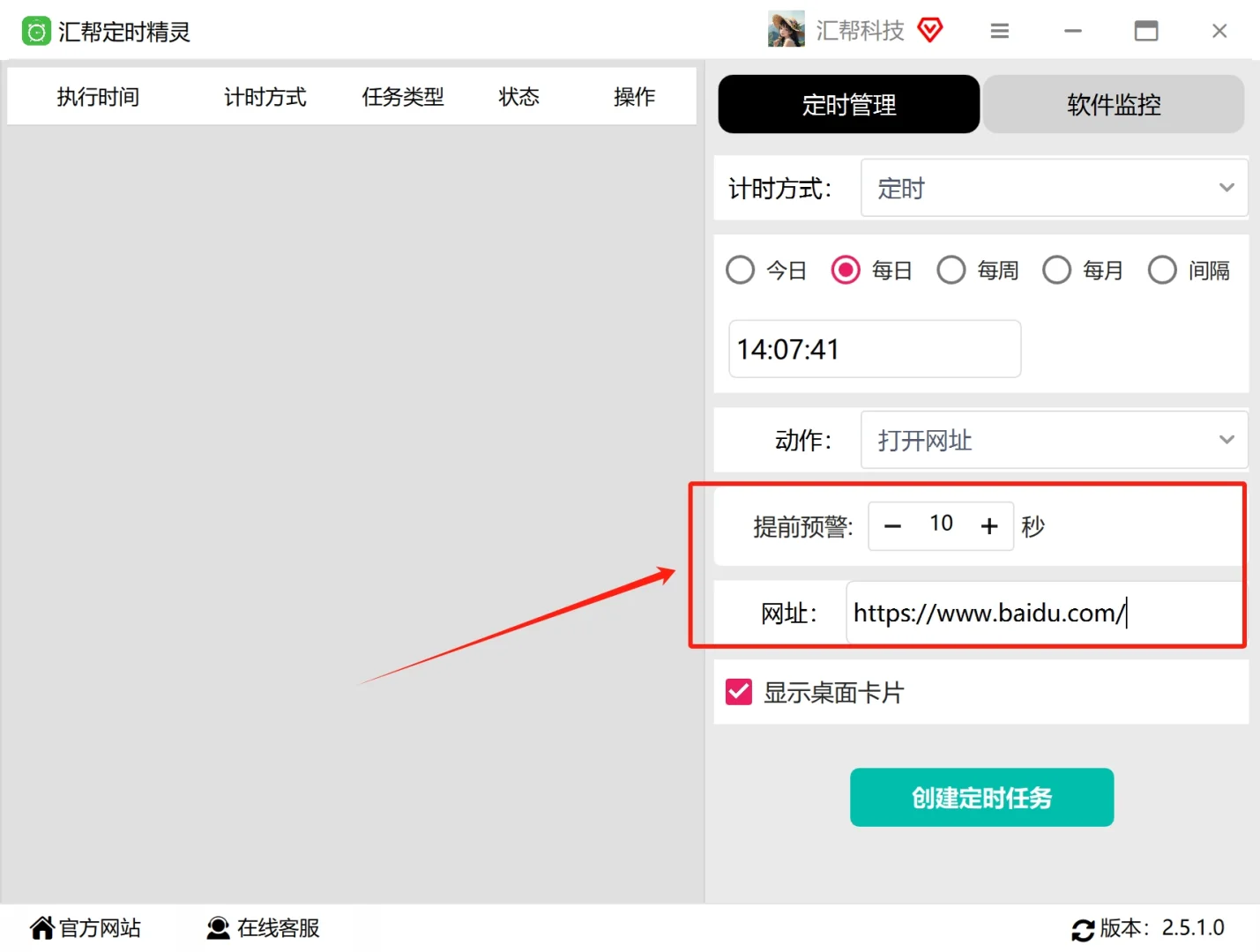Select the 每周 radio button
The image size is (1260, 952).
951,270
